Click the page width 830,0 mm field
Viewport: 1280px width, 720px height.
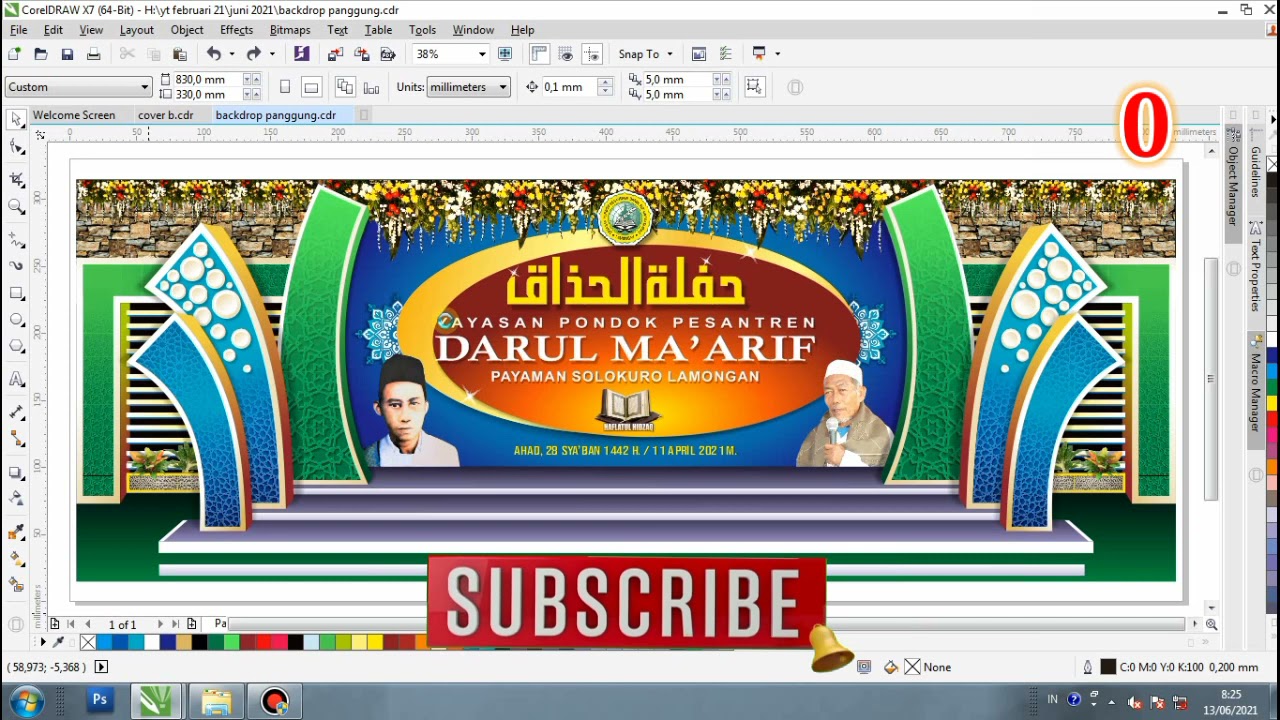pyautogui.click(x=206, y=79)
